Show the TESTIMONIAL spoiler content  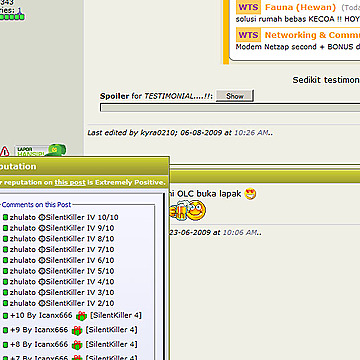tap(235, 96)
